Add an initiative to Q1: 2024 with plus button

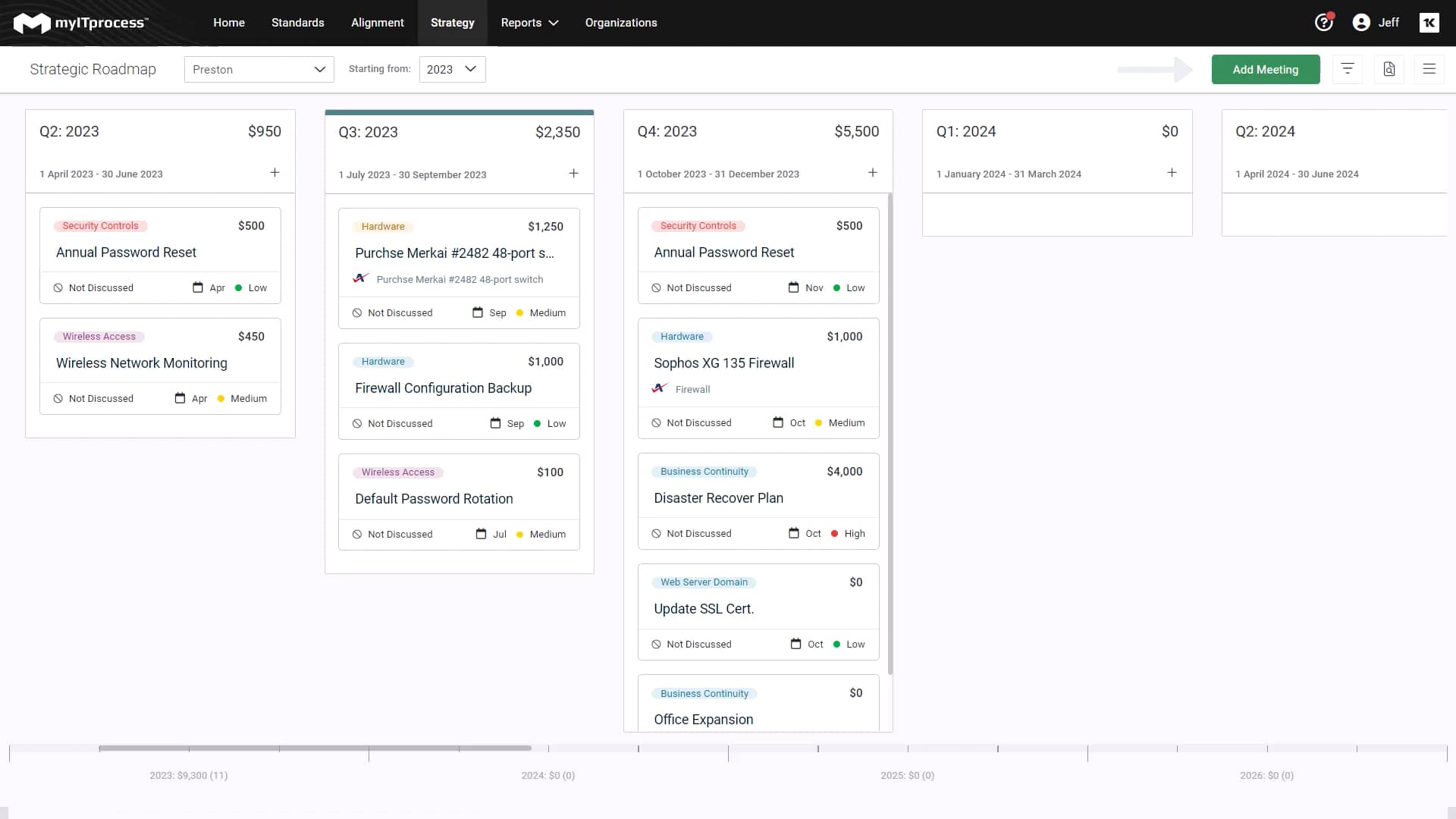[1172, 172]
